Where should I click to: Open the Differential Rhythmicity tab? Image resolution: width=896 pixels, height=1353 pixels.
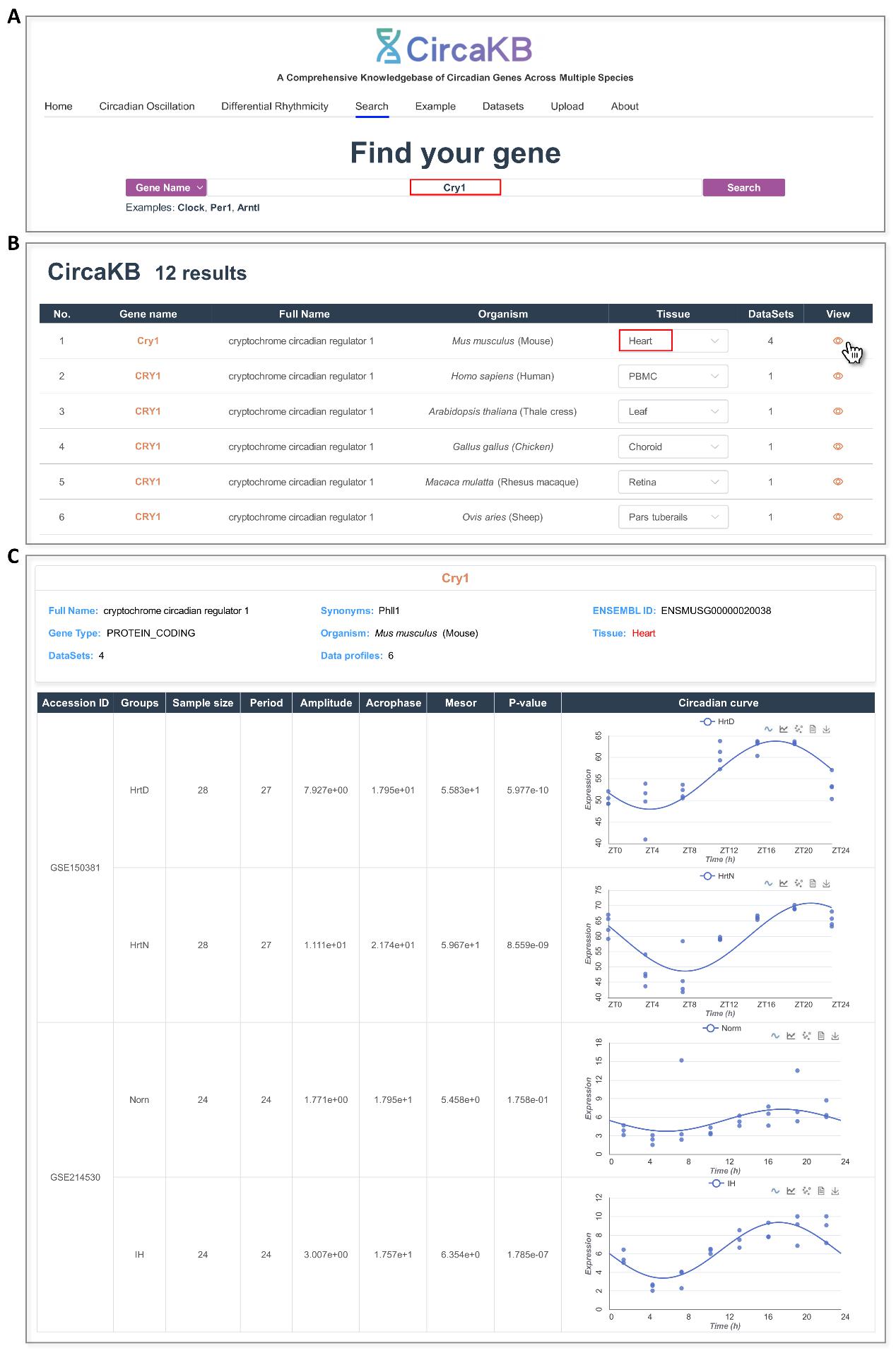[274, 107]
